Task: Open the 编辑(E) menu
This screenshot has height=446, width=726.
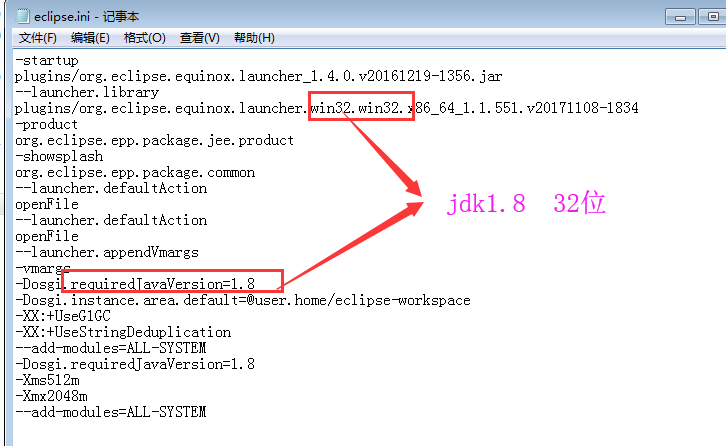Action: click(90, 38)
